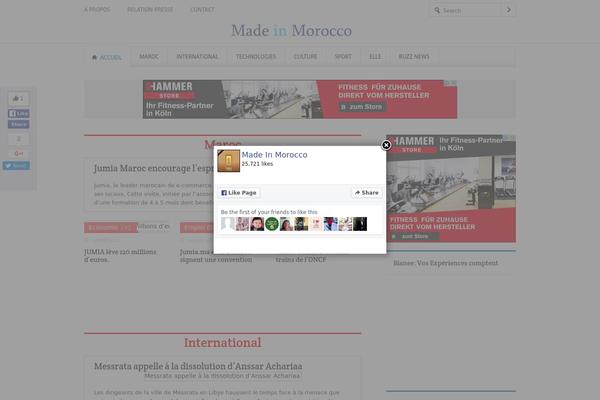The height and width of the screenshot is (400, 600).
Task: Open the Messrata appelle à la dissolution article
Action: [198, 366]
